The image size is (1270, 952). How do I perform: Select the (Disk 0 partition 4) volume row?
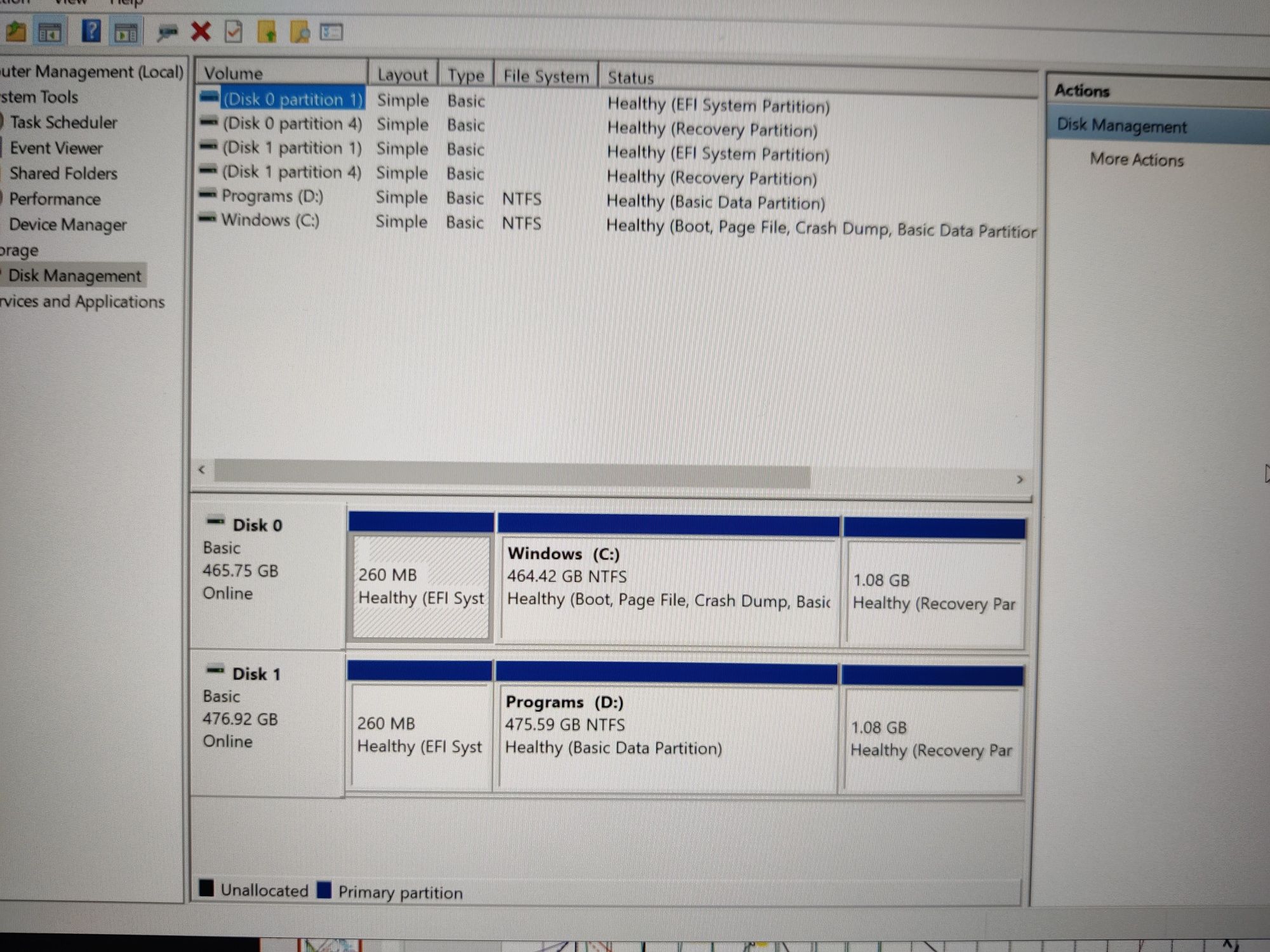pyautogui.click(x=292, y=124)
